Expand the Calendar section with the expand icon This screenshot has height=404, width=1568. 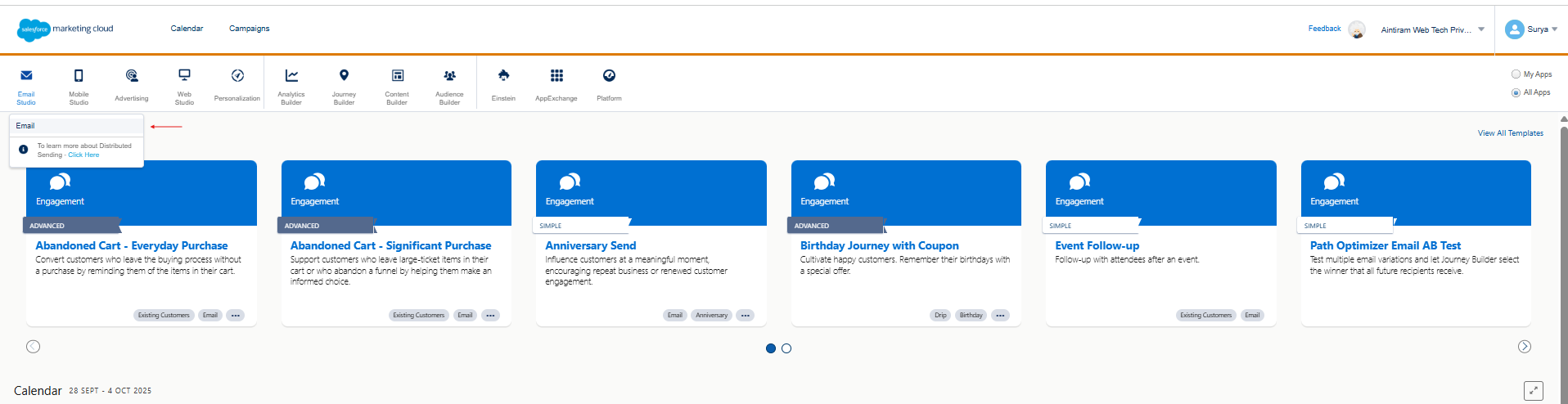1533,391
